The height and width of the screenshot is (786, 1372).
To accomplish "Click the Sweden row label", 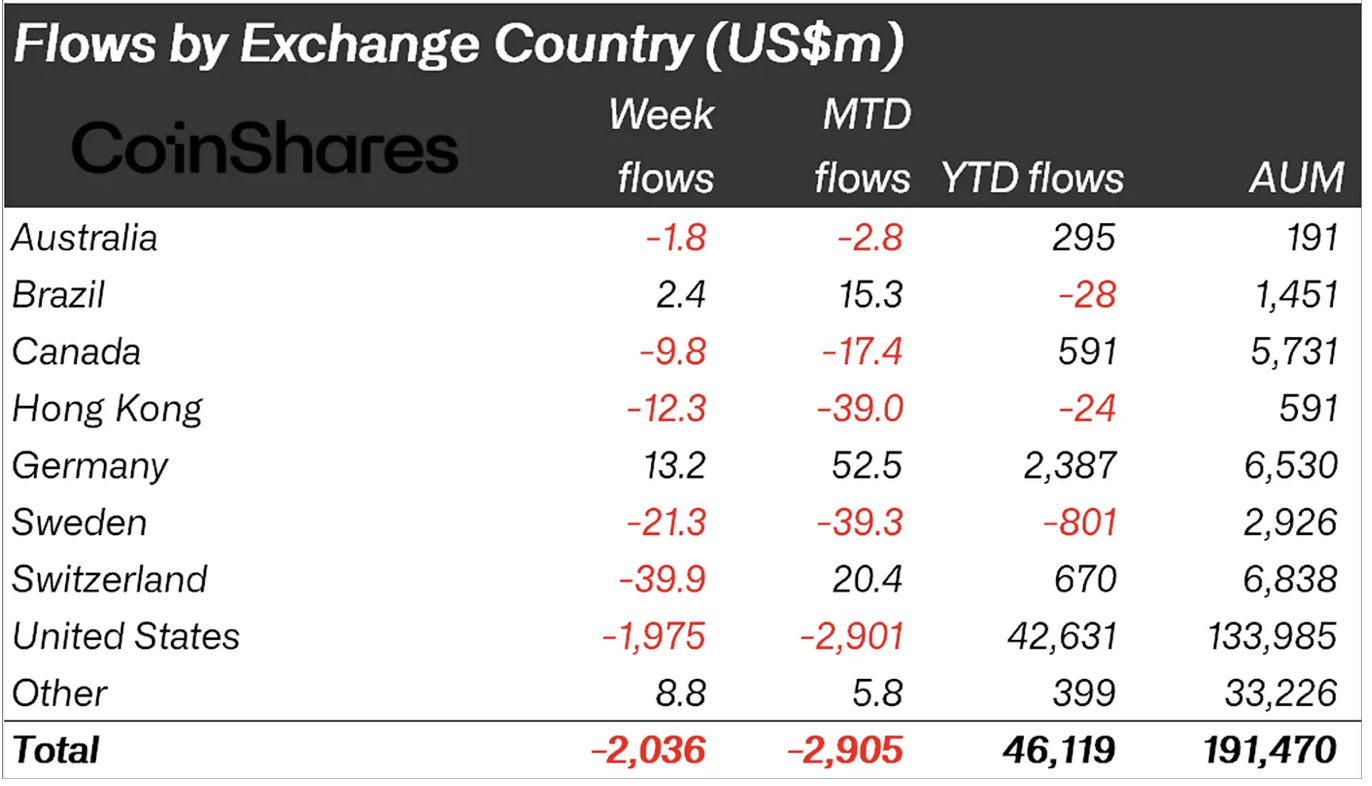I will tap(80, 523).
